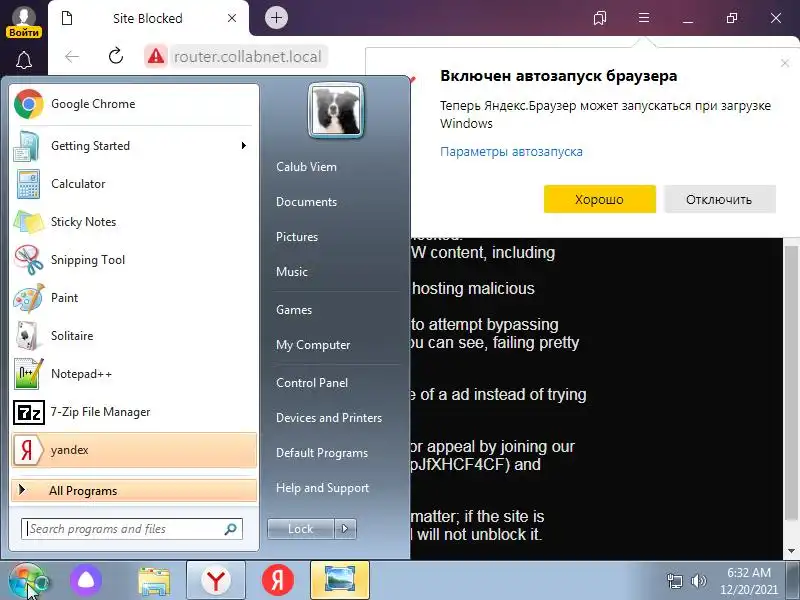Open red Yandex icon in taskbar

pos(278,581)
